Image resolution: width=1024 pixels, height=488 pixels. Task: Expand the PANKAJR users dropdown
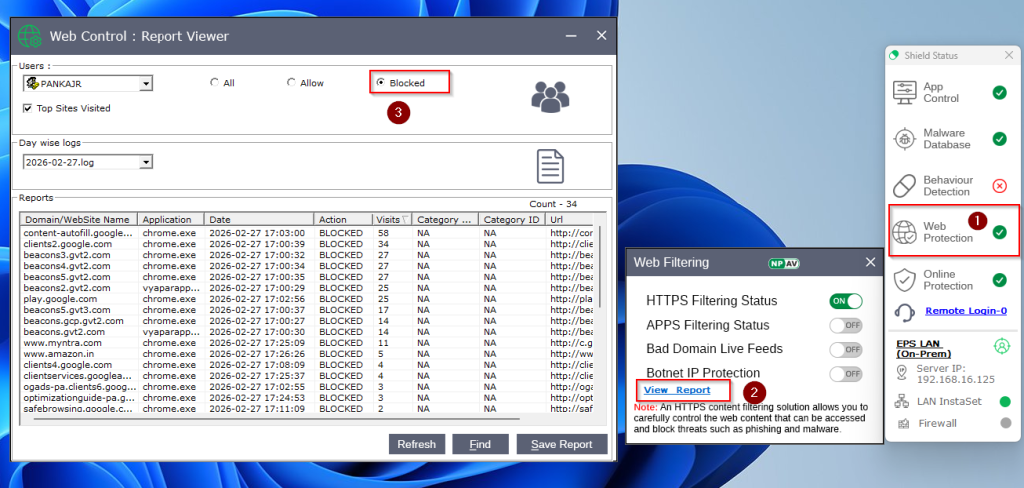point(146,84)
